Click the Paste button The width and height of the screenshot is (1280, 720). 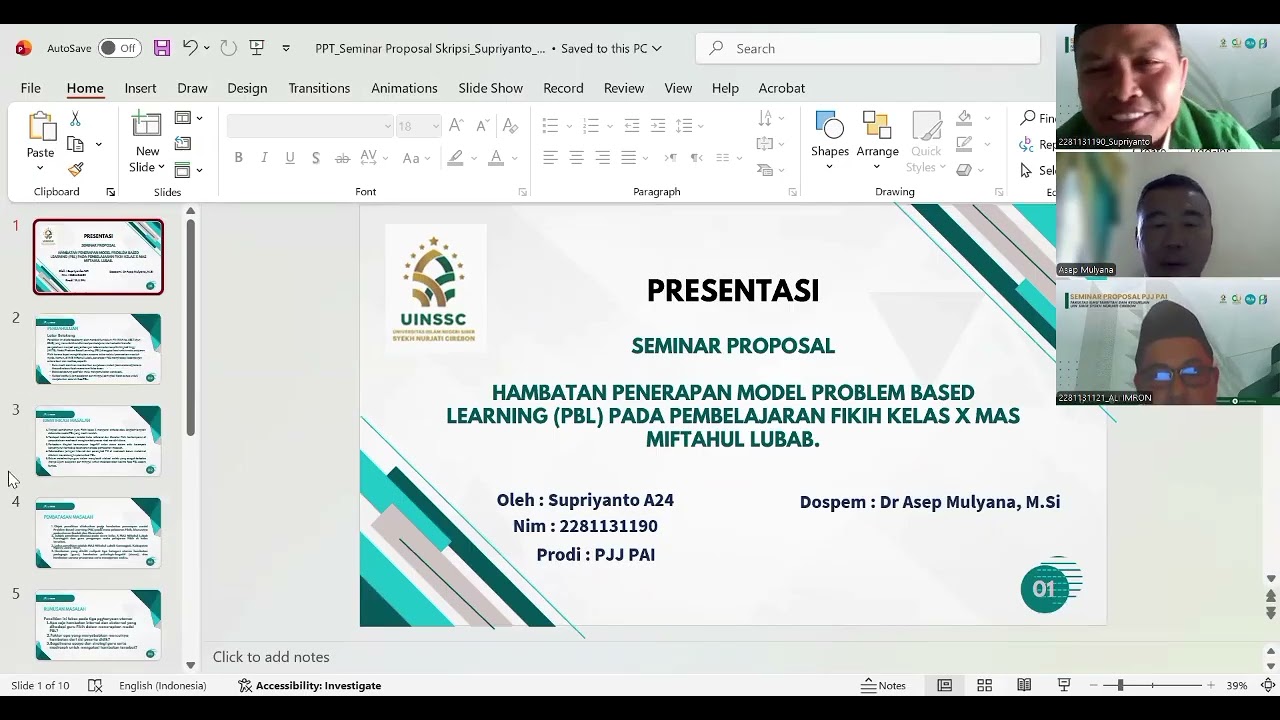(40, 140)
